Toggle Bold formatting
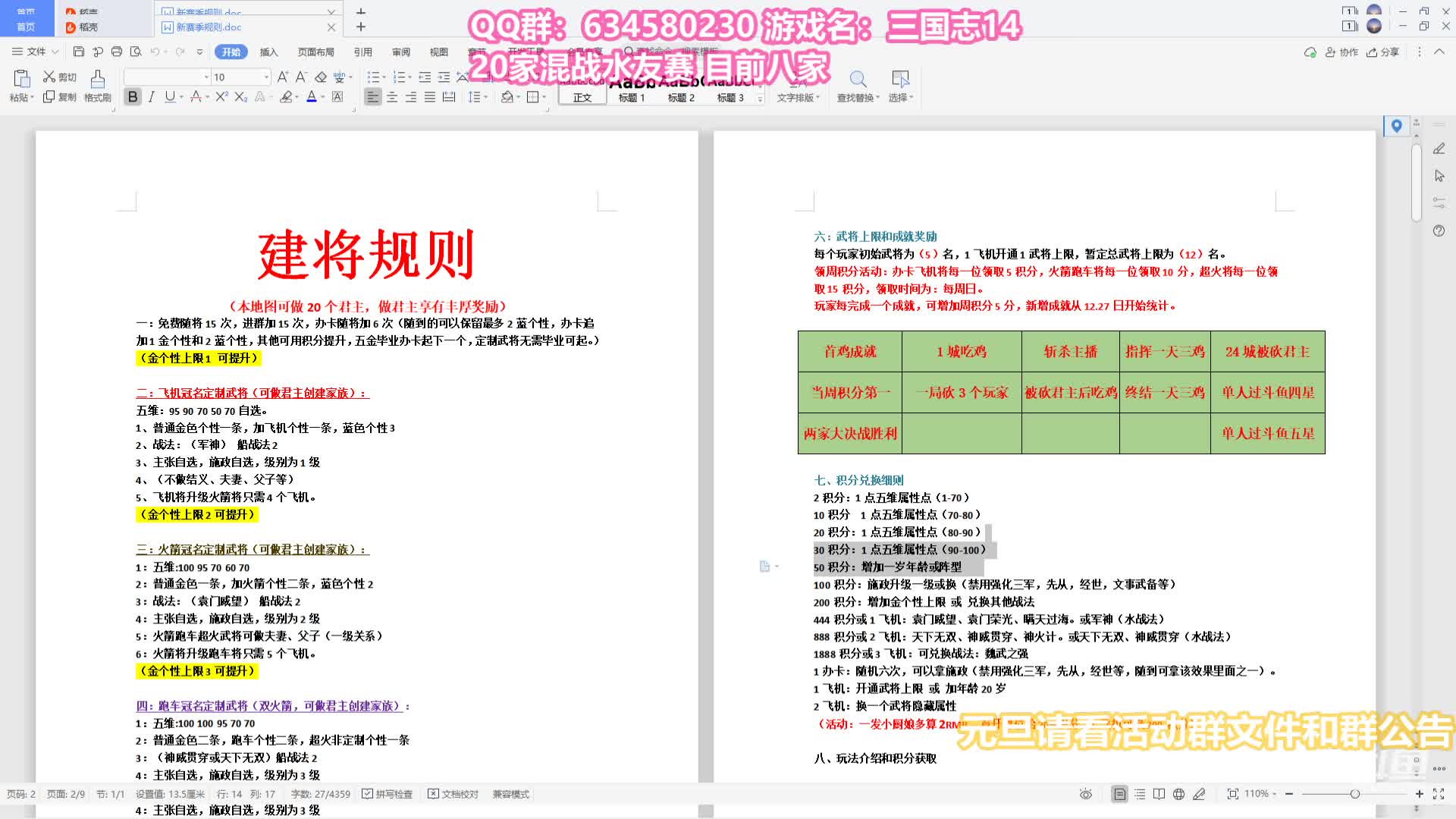This screenshot has height=819, width=1456. pyautogui.click(x=133, y=96)
